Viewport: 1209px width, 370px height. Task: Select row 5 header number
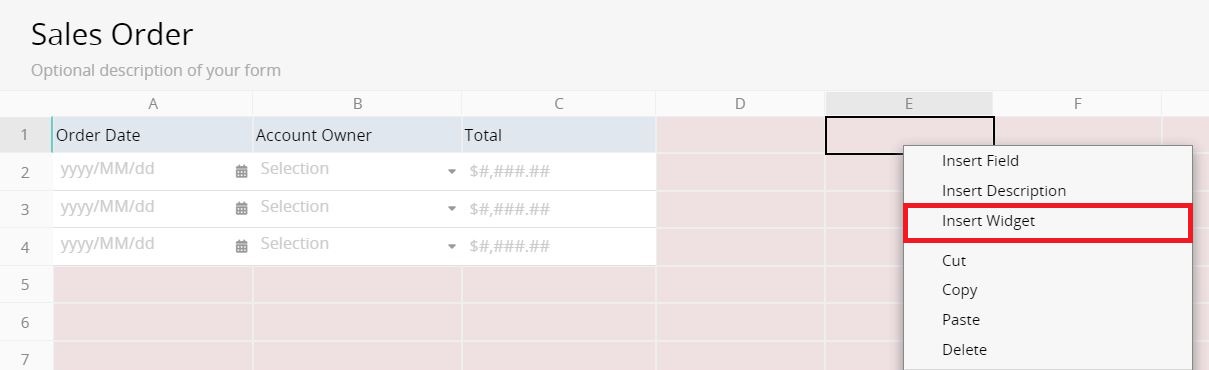pos(25,285)
